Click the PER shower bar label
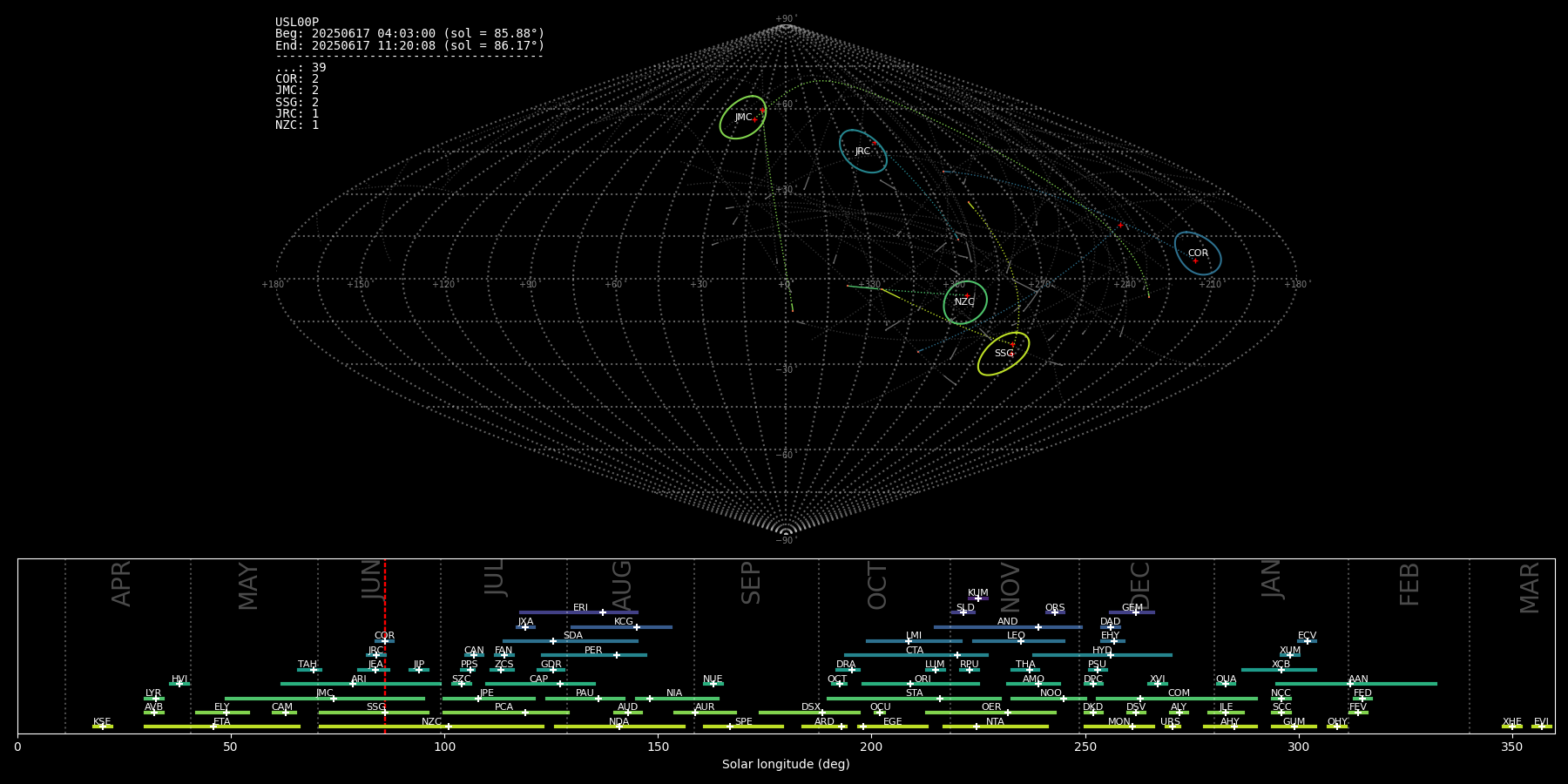This screenshot has height=784, width=1568. click(x=593, y=651)
